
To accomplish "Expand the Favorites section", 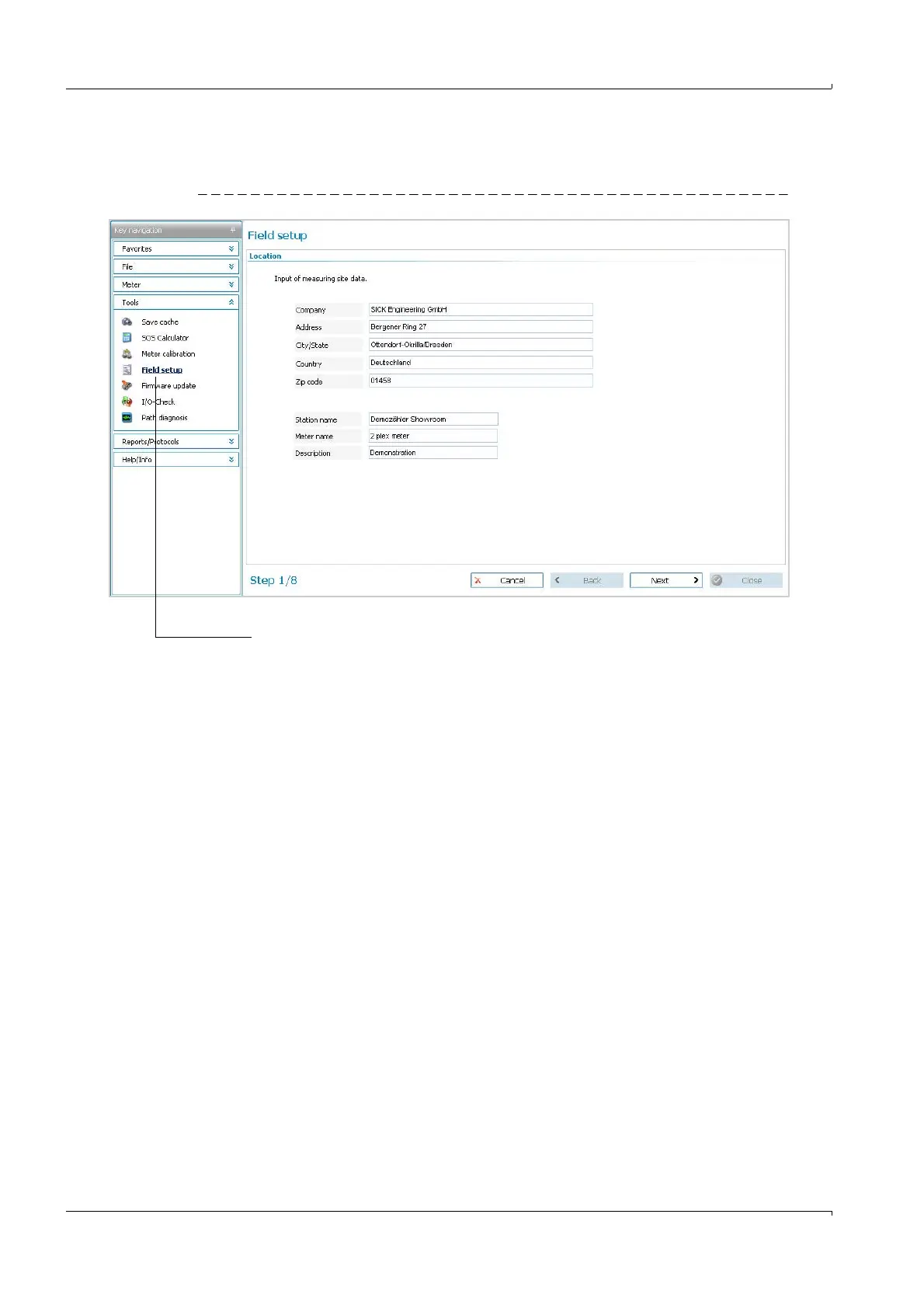I will pos(175,249).
